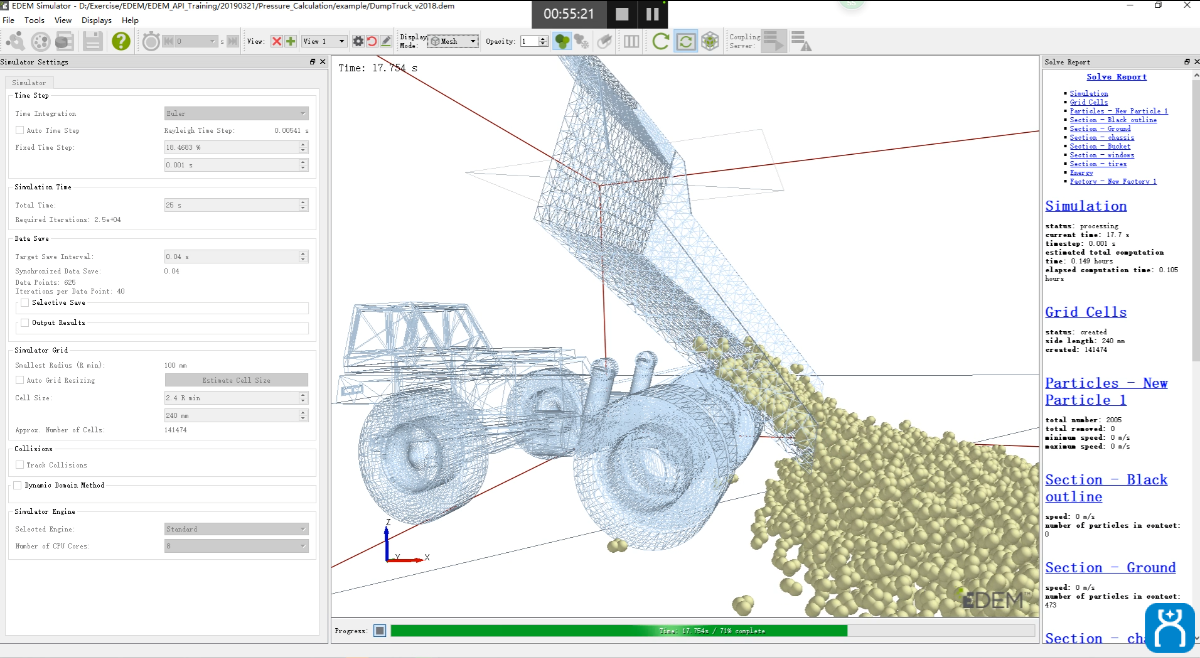Click the Section - Bucket link
Image resolution: width=1200 pixels, height=658 pixels.
pos(1100,146)
